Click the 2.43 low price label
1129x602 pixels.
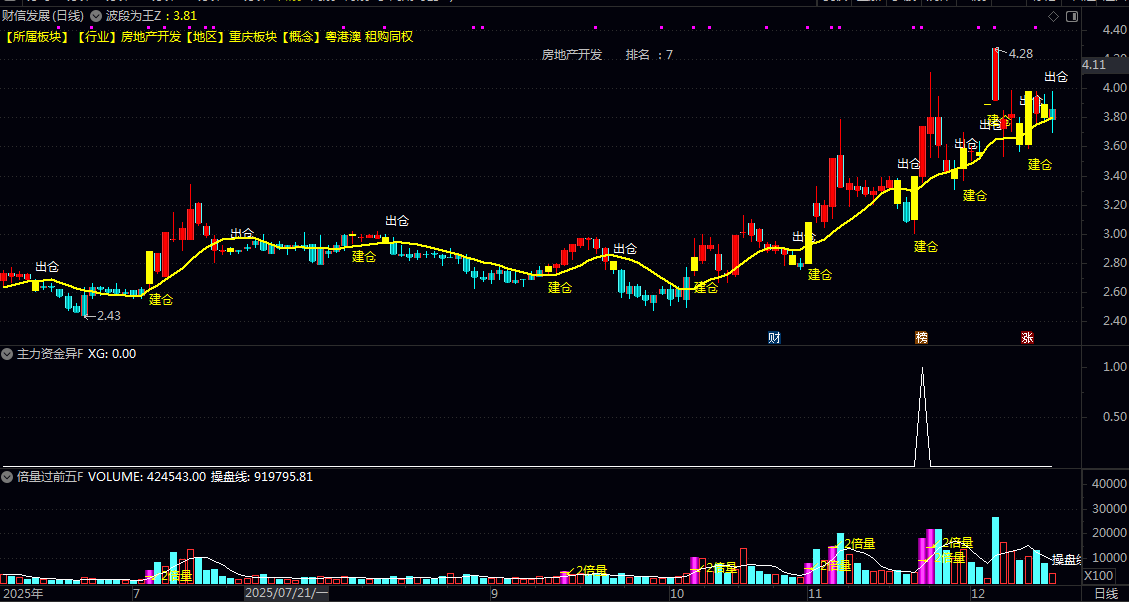109,315
